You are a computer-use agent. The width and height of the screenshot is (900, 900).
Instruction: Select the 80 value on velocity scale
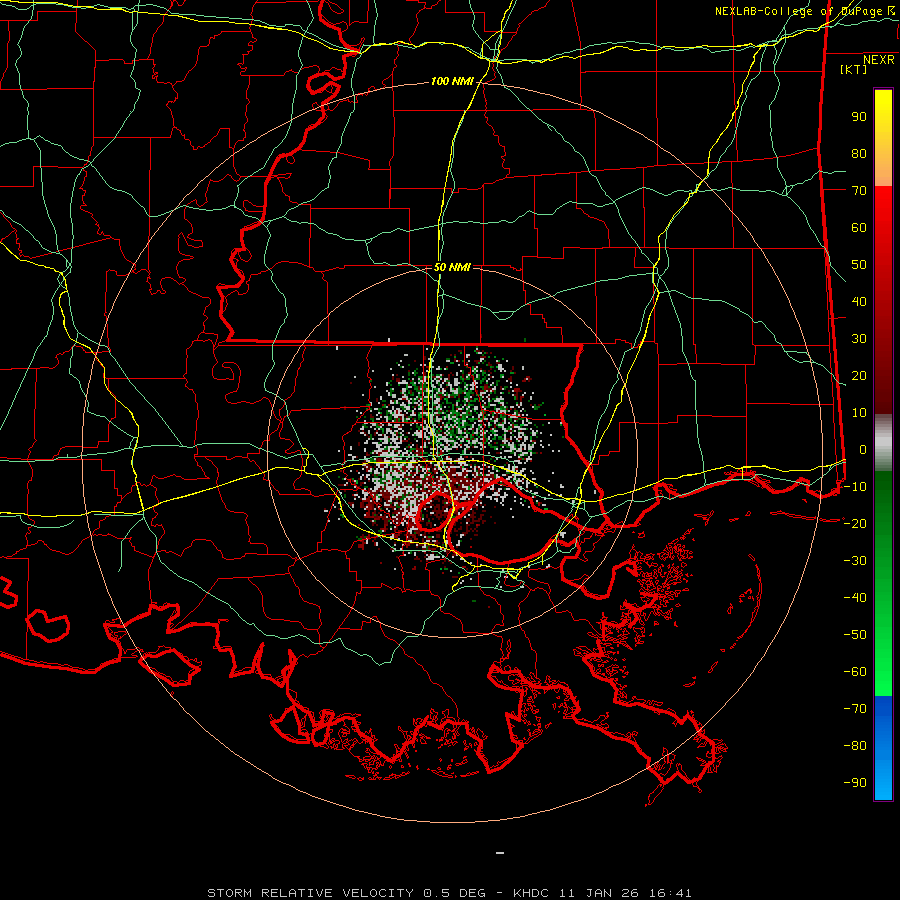(x=859, y=153)
